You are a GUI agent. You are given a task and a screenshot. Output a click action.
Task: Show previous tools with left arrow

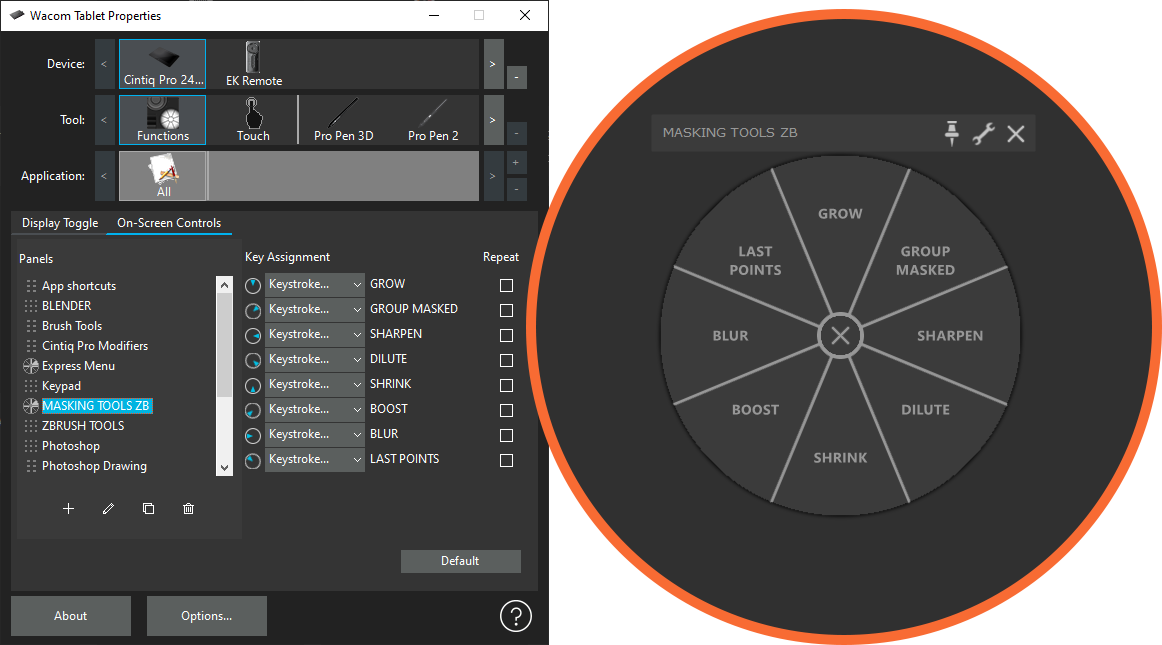tap(104, 119)
